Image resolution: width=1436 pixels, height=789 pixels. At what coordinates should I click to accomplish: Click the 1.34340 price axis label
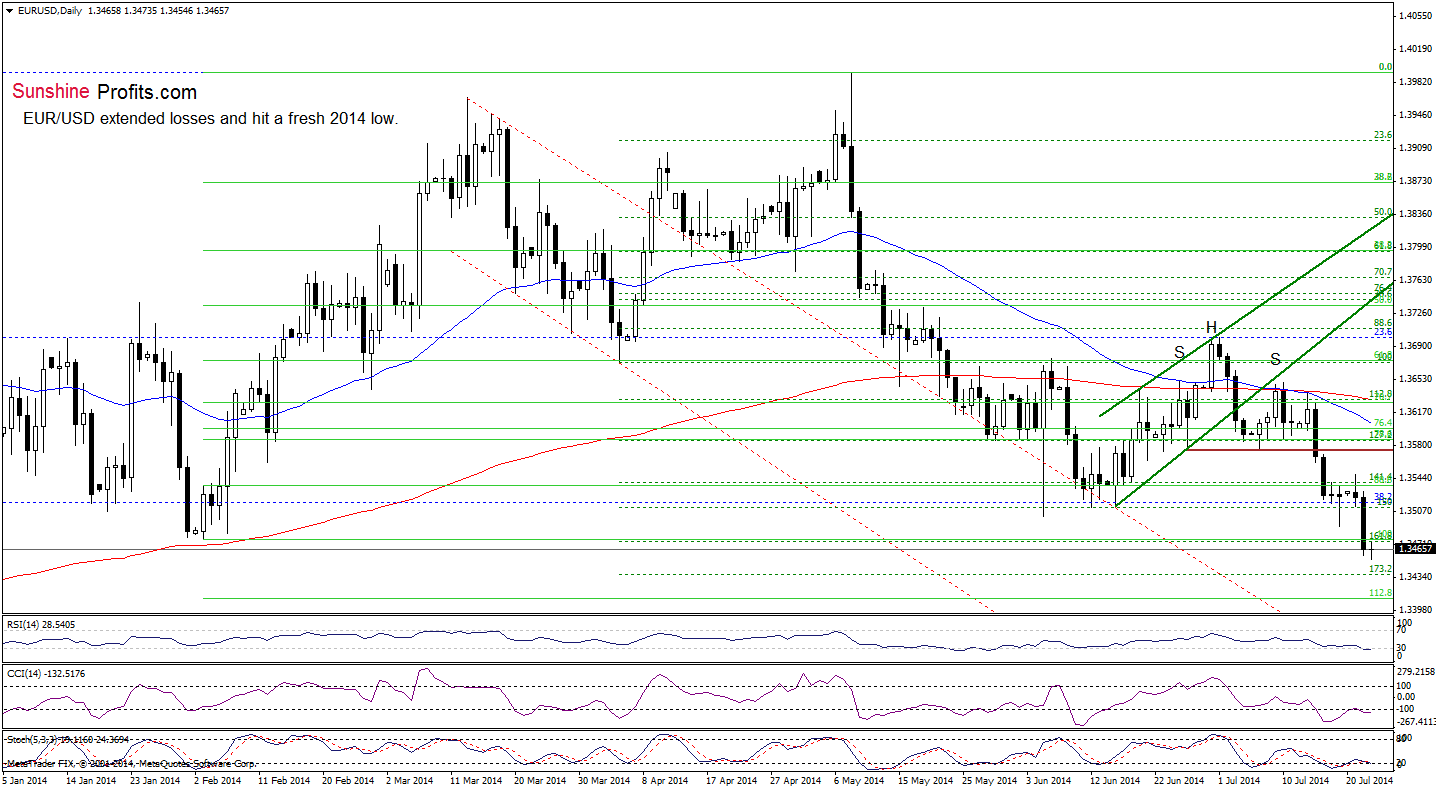pyautogui.click(x=1416, y=576)
